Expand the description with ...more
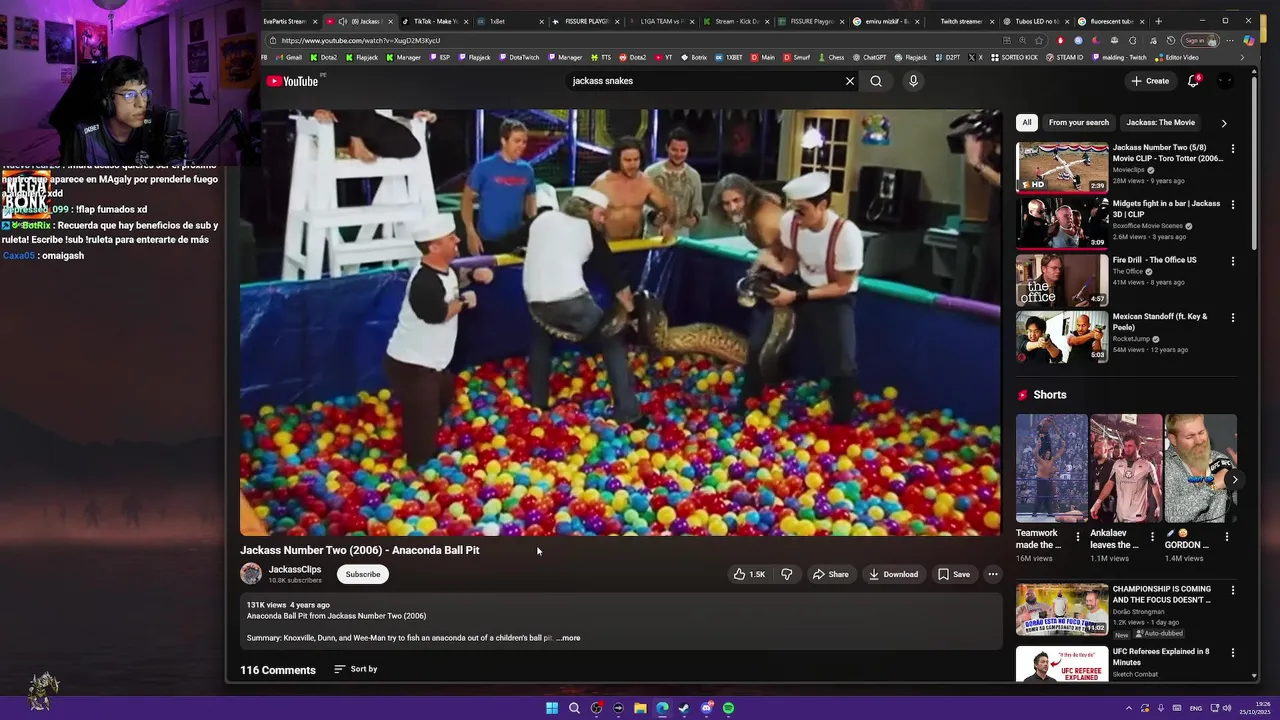This screenshot has width=1280, height=720. [568, 638]
